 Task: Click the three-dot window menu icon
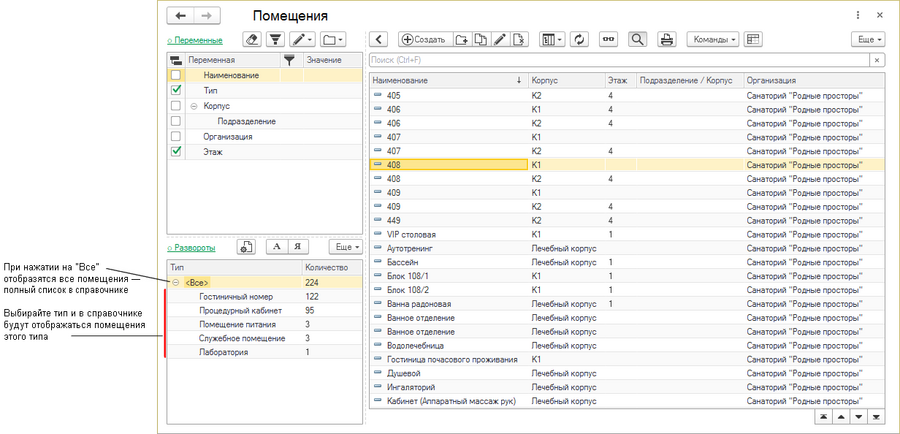pyautogui.click(x=858, y=16)
